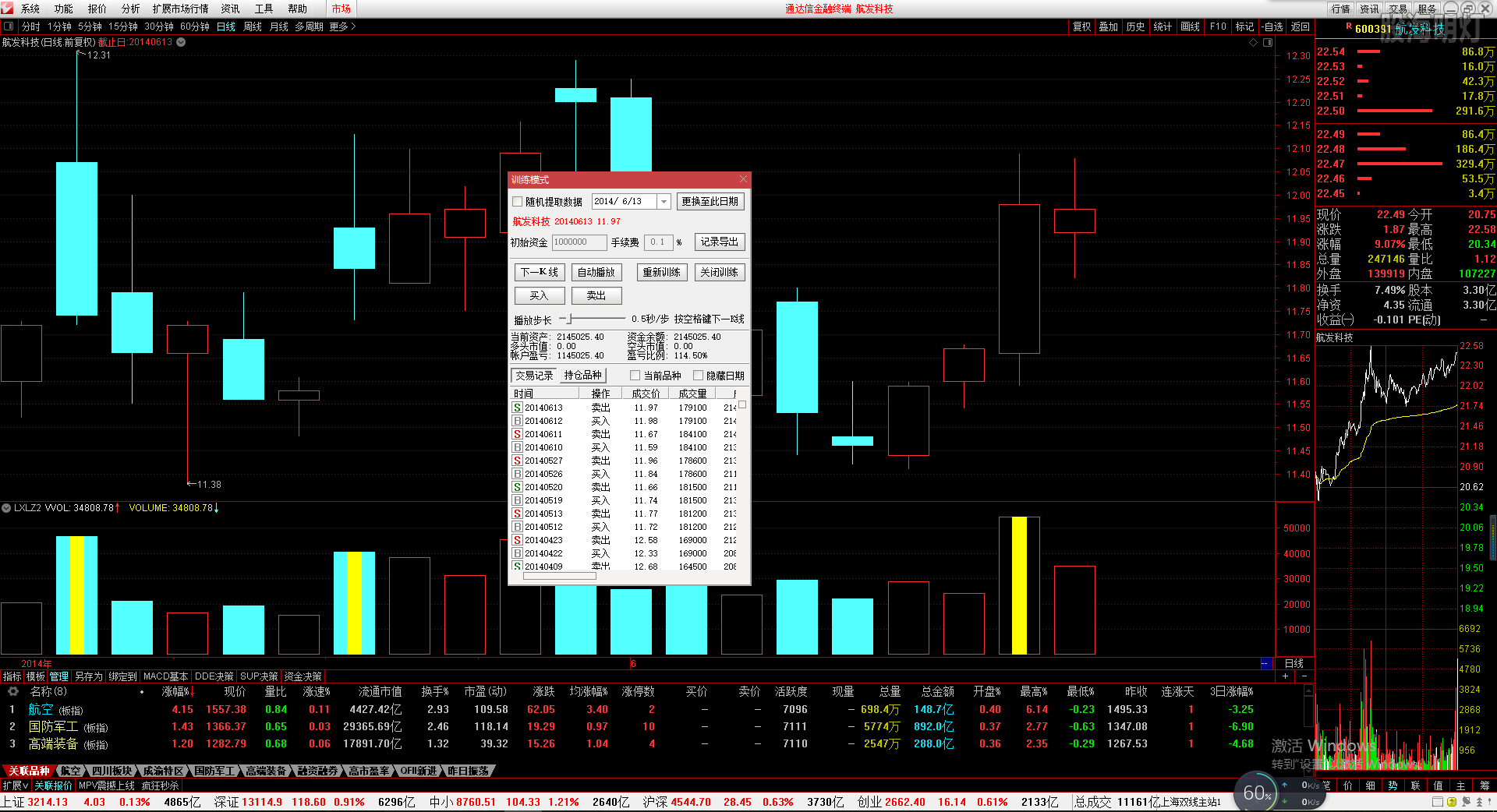This screenshot has width=1497, height=812.
Task: Click the 复权 toolbar button
Action: [x=1081, y=26]
